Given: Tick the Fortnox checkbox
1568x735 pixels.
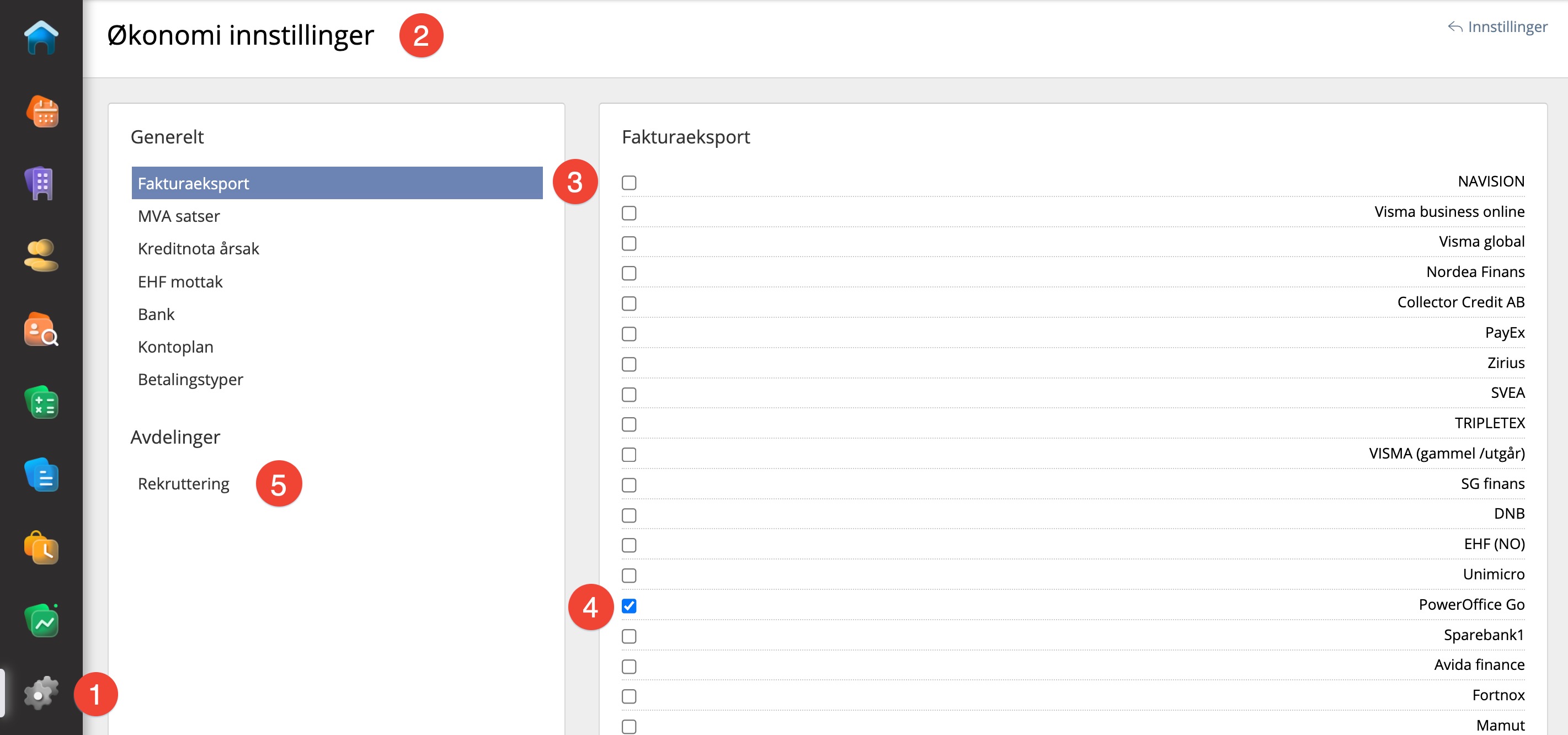Looking at the screenshot, I should pos(629,696).
